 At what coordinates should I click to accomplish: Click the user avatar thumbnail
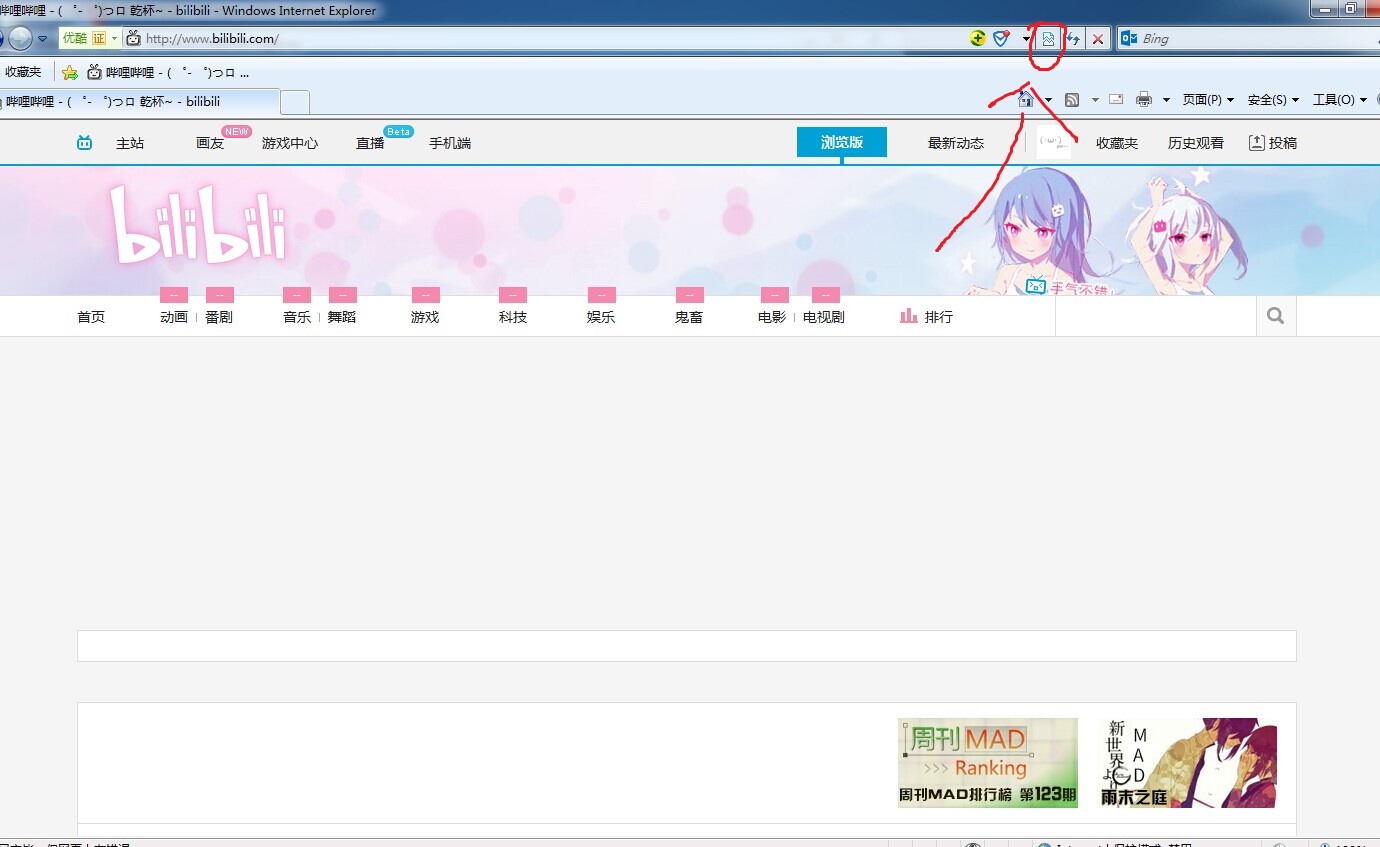1053,142
